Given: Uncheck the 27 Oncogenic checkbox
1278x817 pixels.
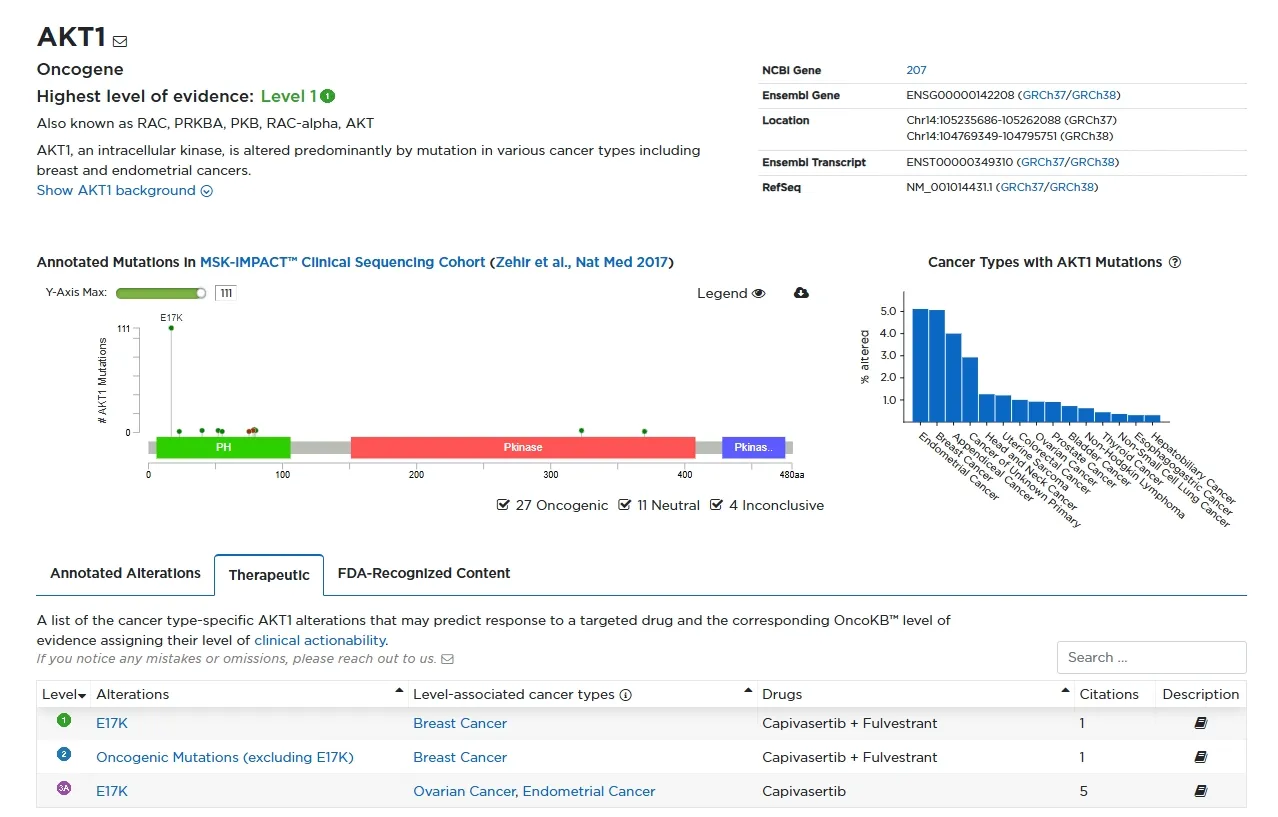Looking at the screenshot, I should (503, 505).
